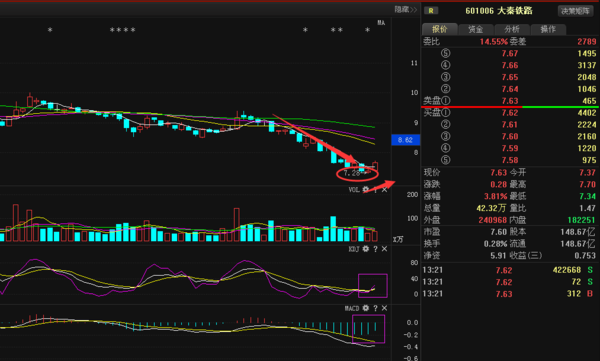Click the MA label on chart
The height and width of the screenshot is (361, 600).
[381, 23]
